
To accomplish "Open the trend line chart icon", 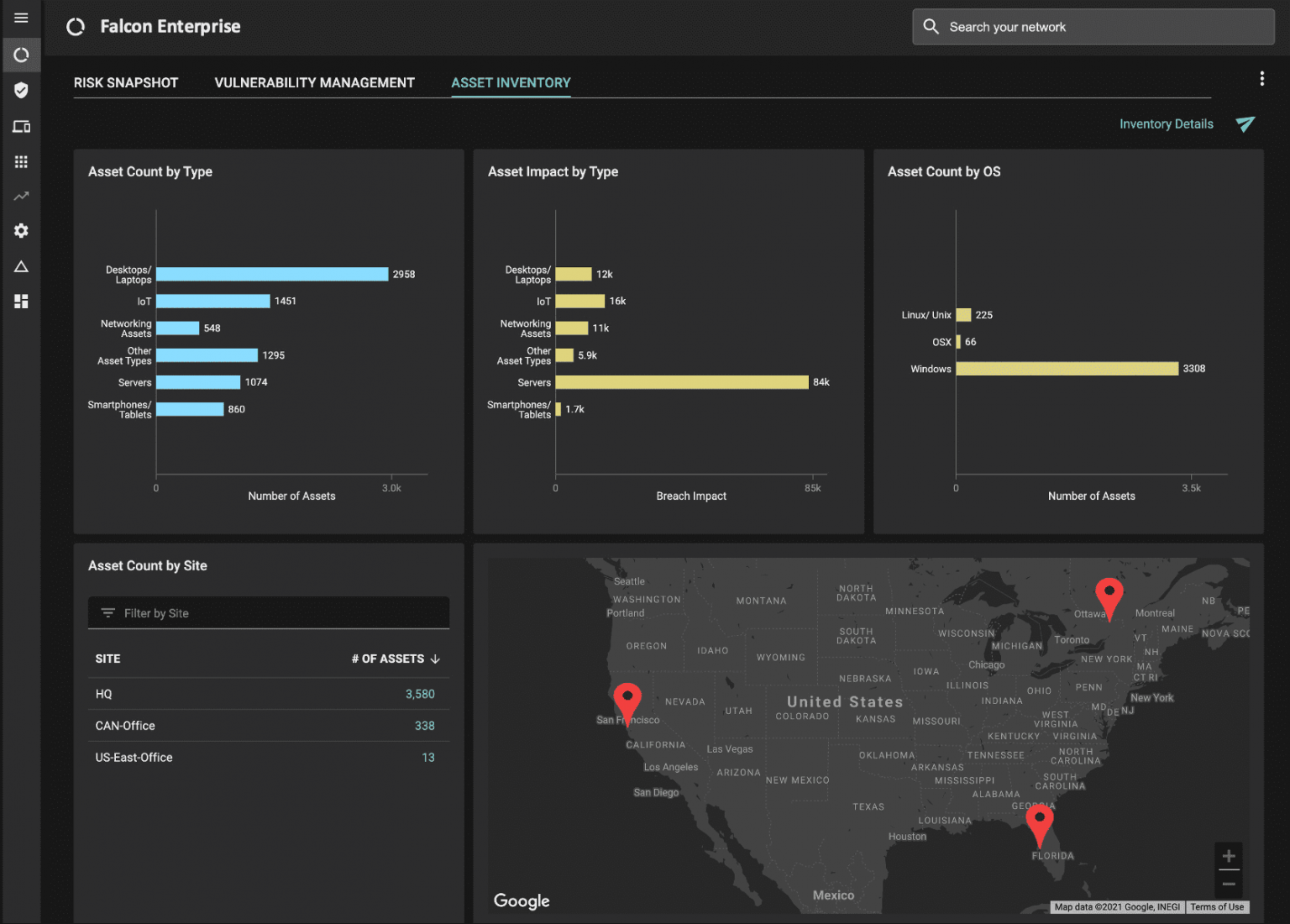I will pyautogui.click(x=21, y=197).
